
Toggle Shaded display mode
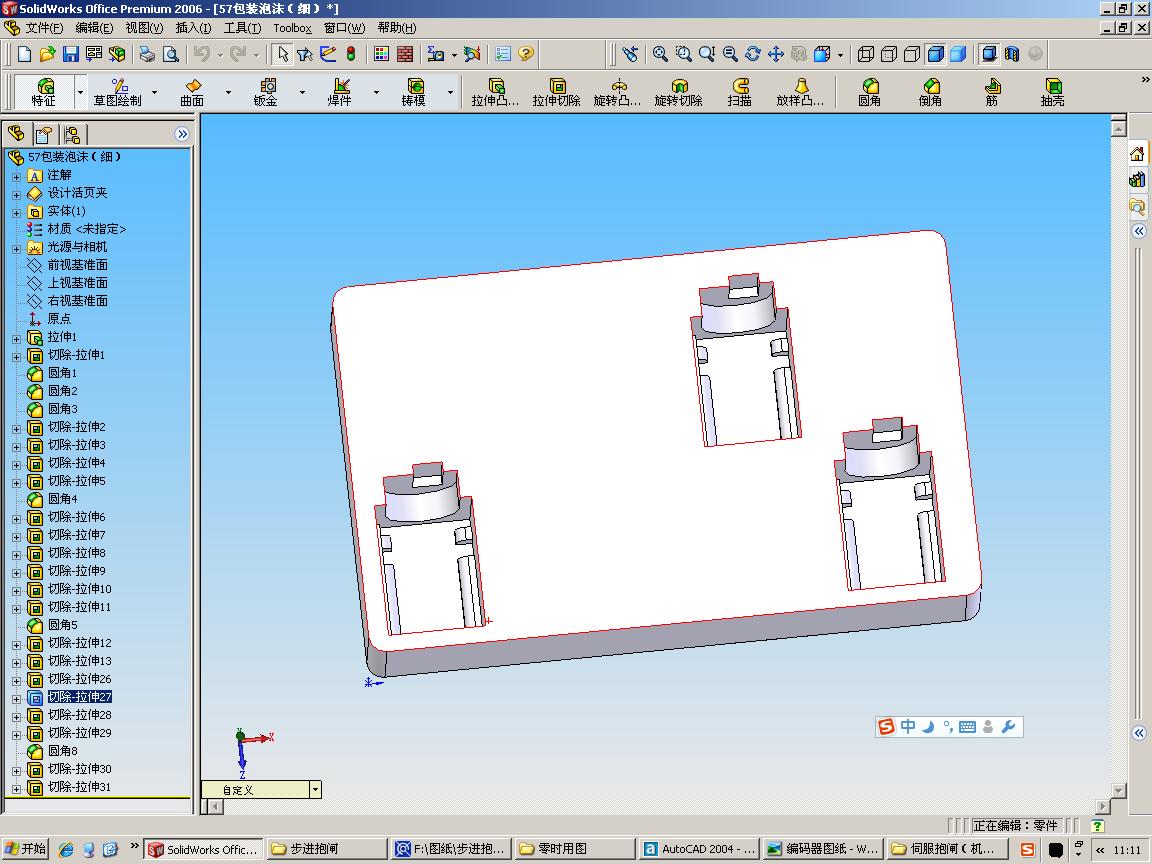tap(958, 54)
